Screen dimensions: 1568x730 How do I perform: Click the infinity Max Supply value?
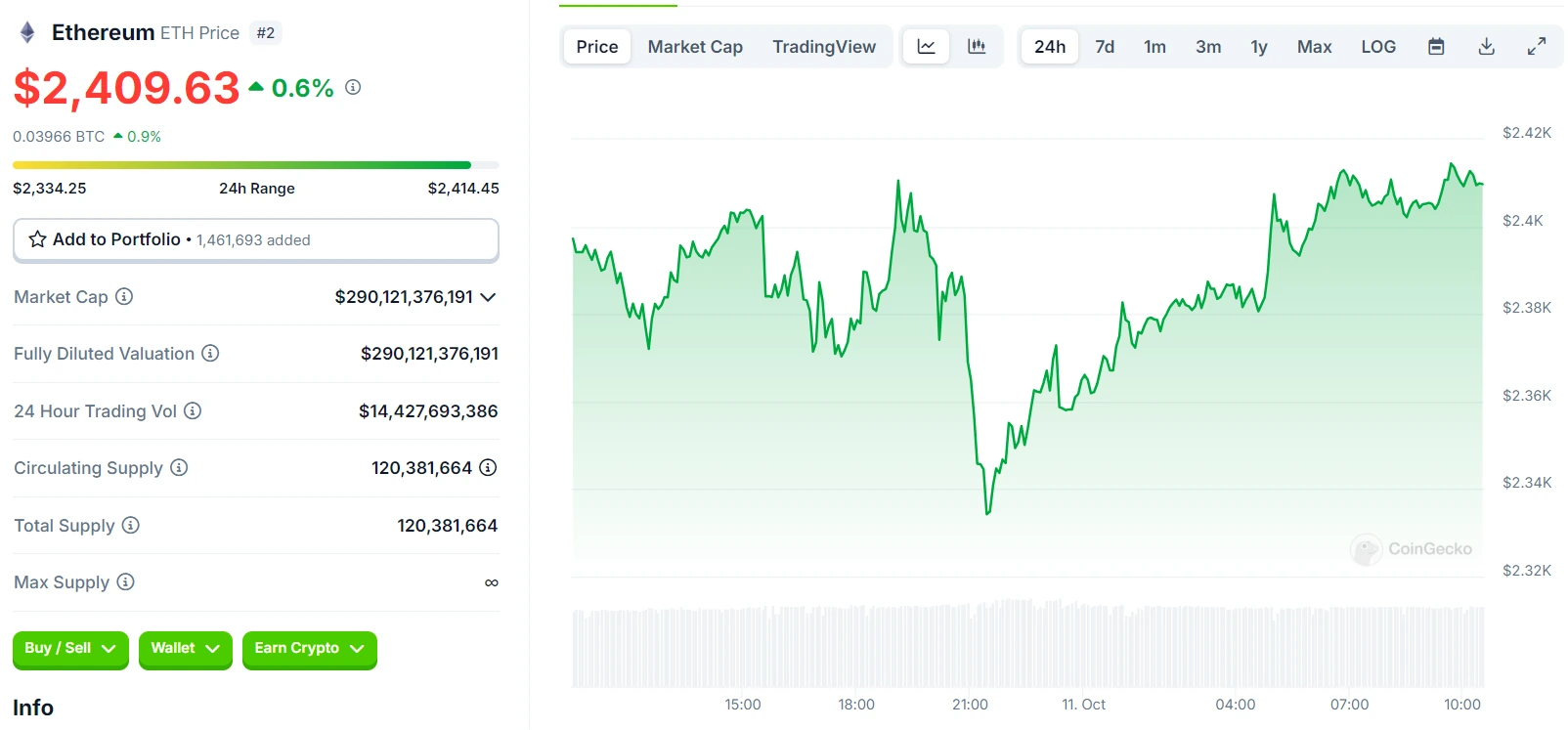(492, 582)
